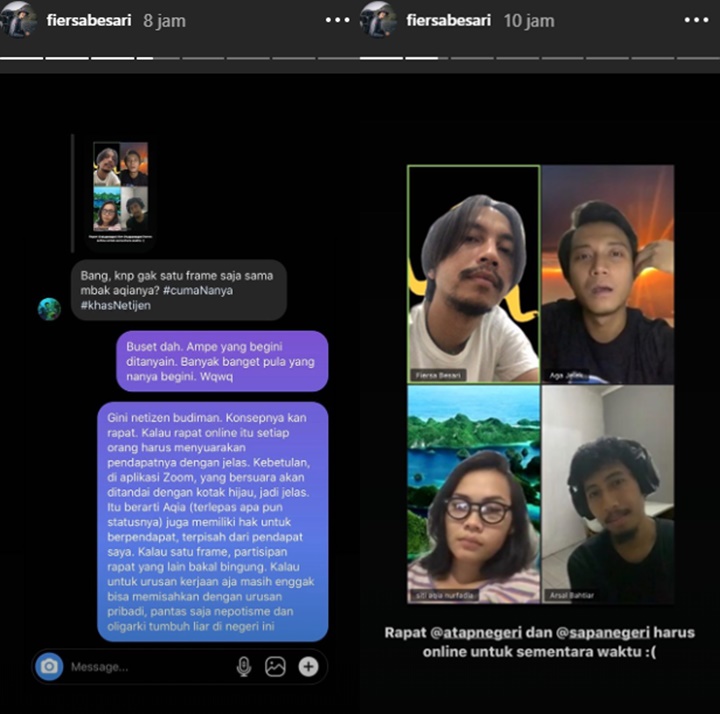Select the 'Gini netizen budiman' long reply
This screenshot has height=714, width=720.
tap(213, 522)
